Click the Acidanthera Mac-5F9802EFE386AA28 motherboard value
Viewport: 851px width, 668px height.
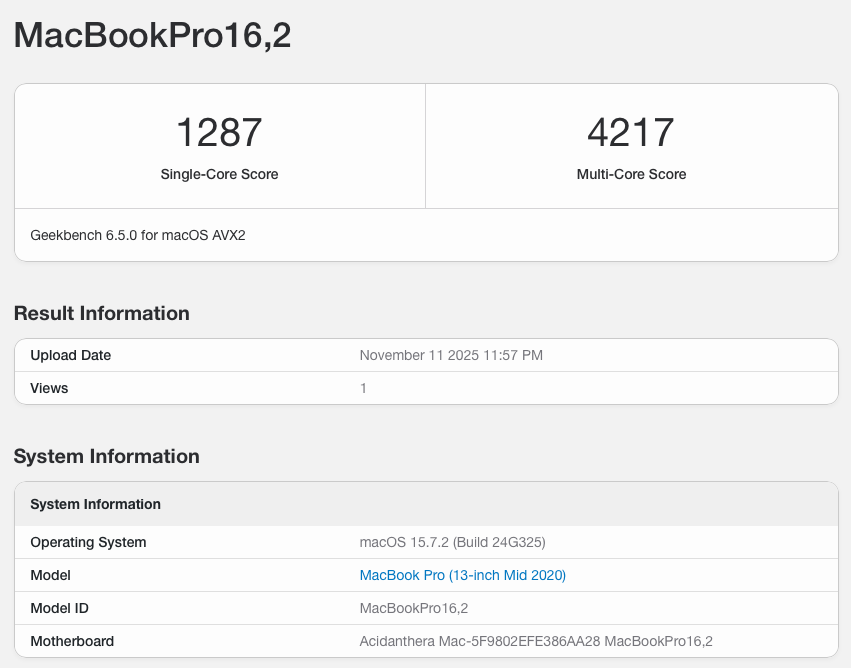pyautogui.click(x=536, y=641)
